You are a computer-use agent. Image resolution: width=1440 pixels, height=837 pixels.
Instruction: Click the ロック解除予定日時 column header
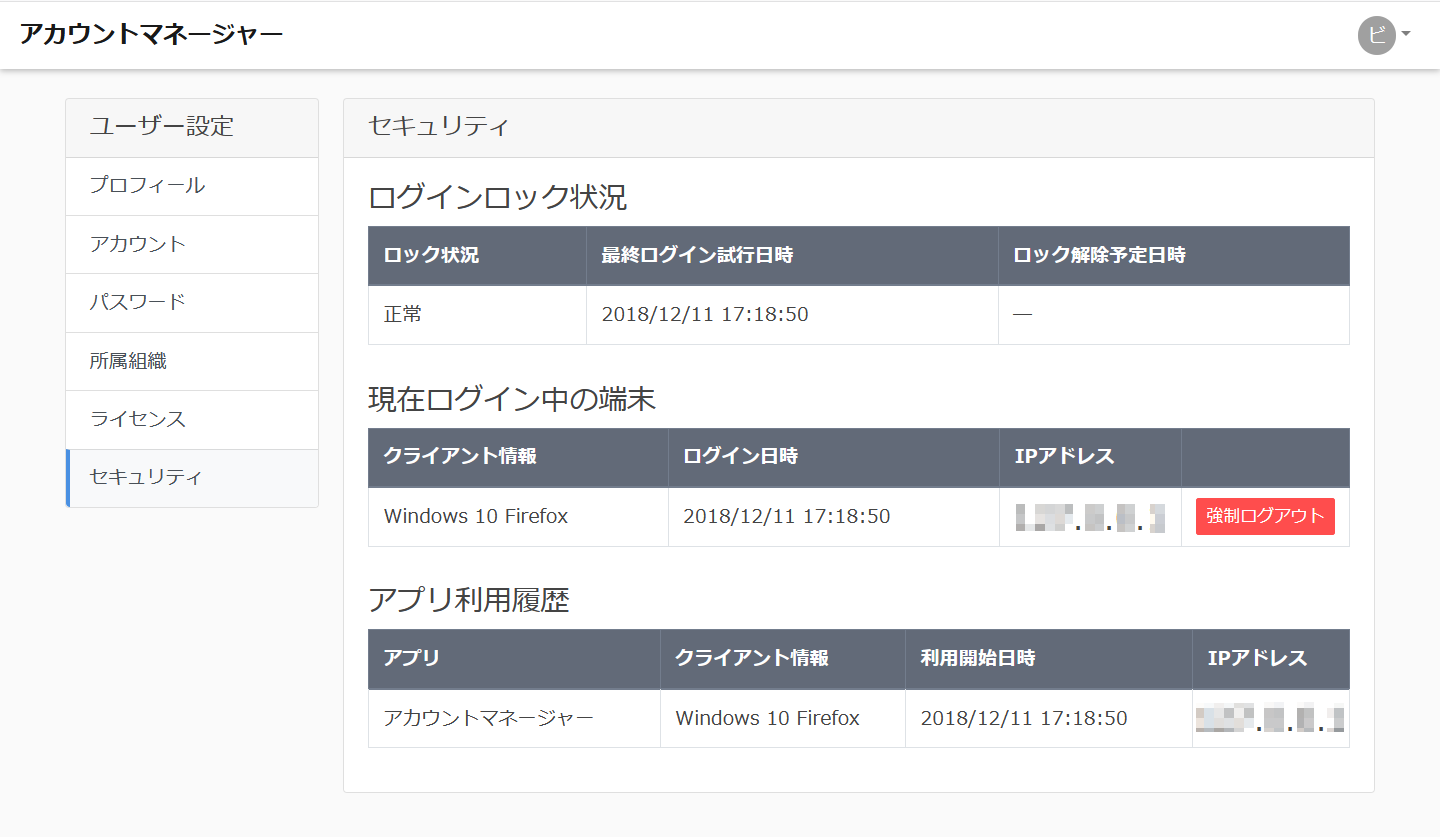(x=1099, y=255)
